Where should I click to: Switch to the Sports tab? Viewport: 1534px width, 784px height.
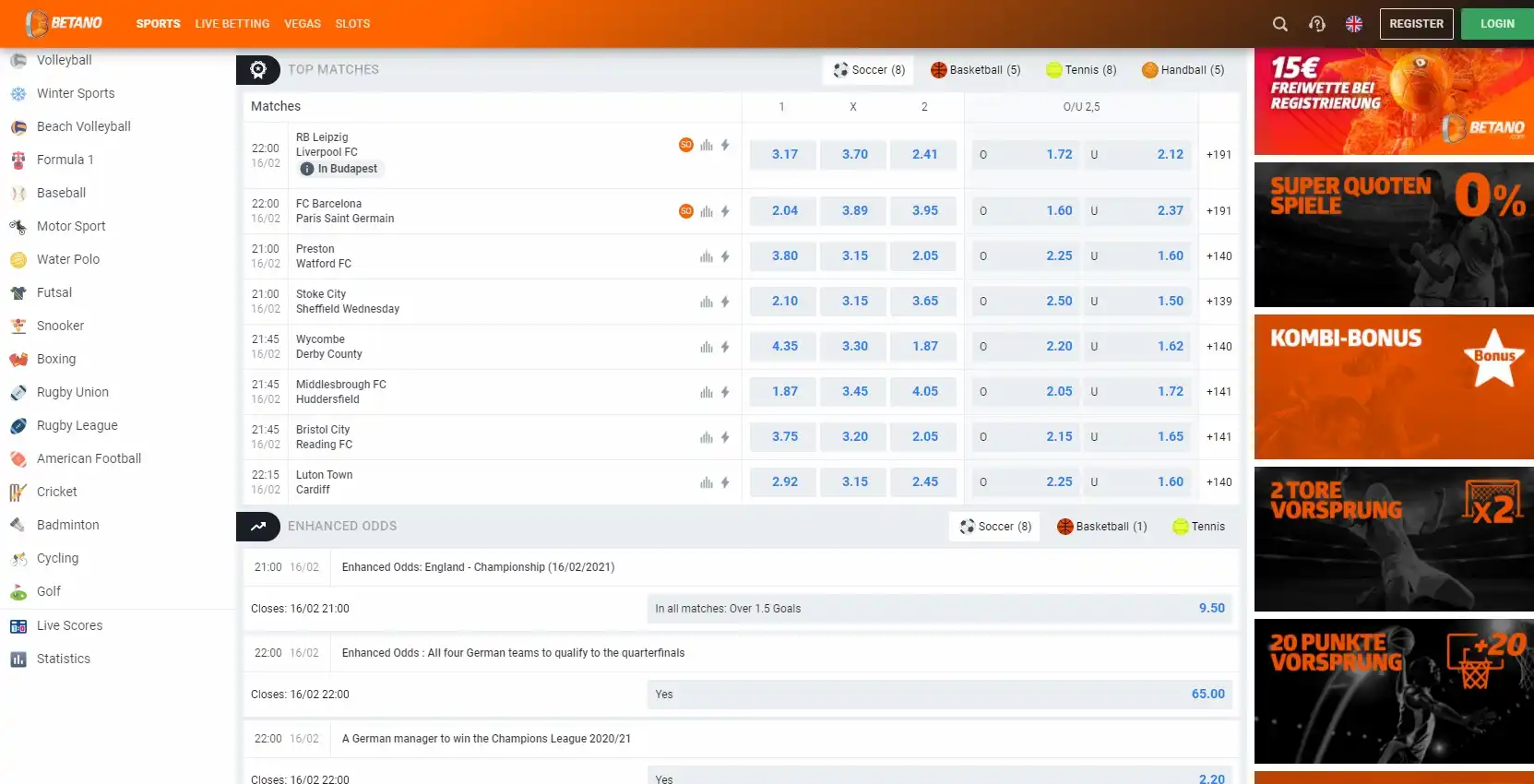point(159,24)
